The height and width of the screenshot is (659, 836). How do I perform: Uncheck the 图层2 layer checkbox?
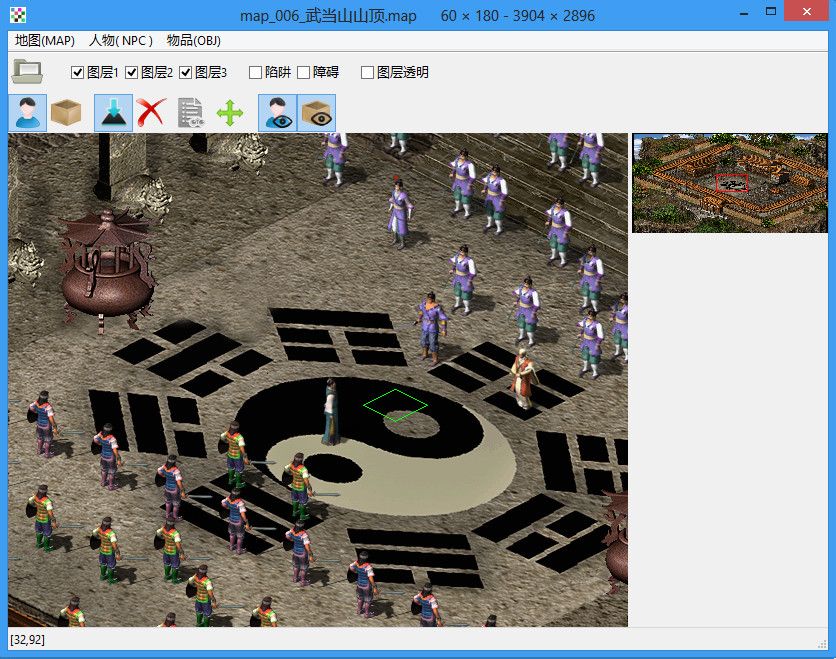(131, 73)
